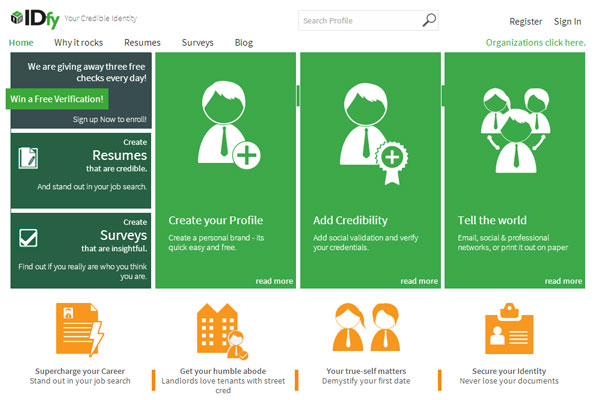This screenshot has height=400, width=600.
Task: Open the Home menu item
Action: pyautogui.click(x=21, y=42)
